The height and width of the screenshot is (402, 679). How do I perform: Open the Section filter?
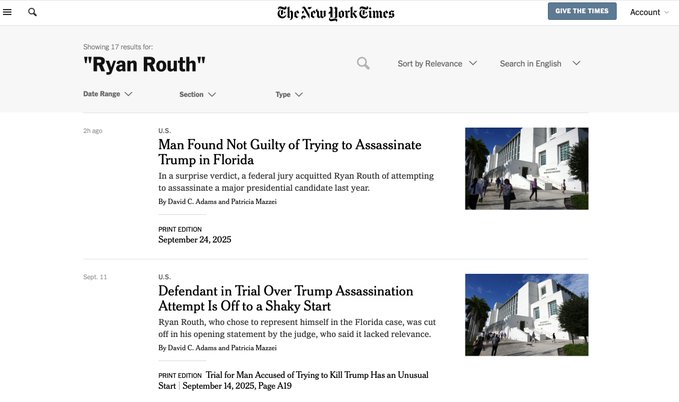[197, 94]
